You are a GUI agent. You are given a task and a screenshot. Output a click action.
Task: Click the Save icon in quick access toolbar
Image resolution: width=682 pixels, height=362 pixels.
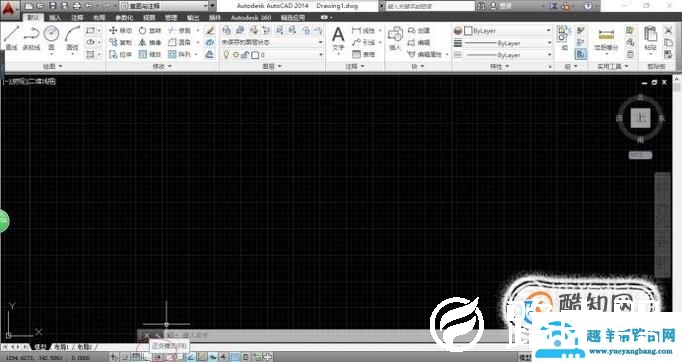(52, 6)
